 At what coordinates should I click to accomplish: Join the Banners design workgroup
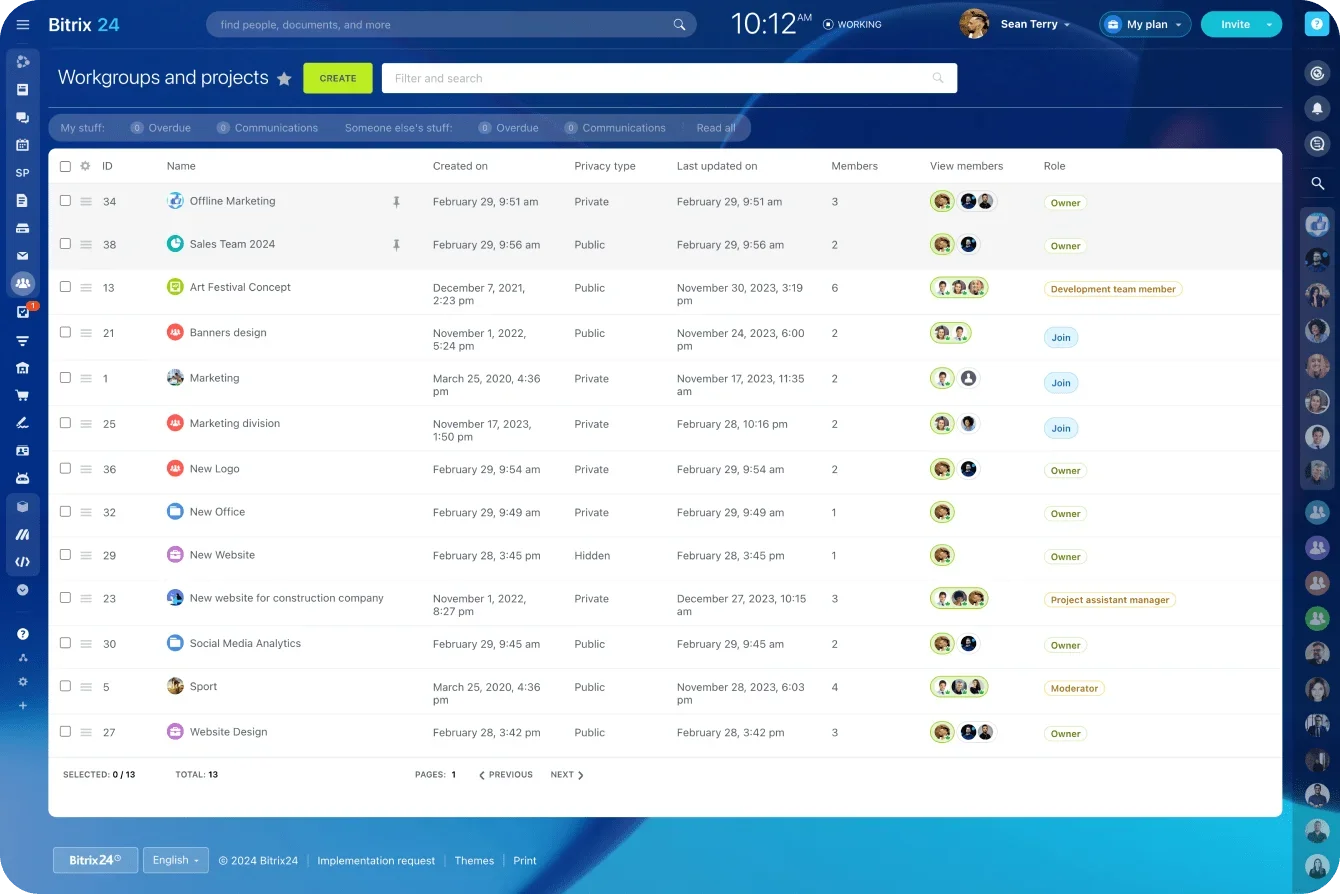pos(1060,338)
